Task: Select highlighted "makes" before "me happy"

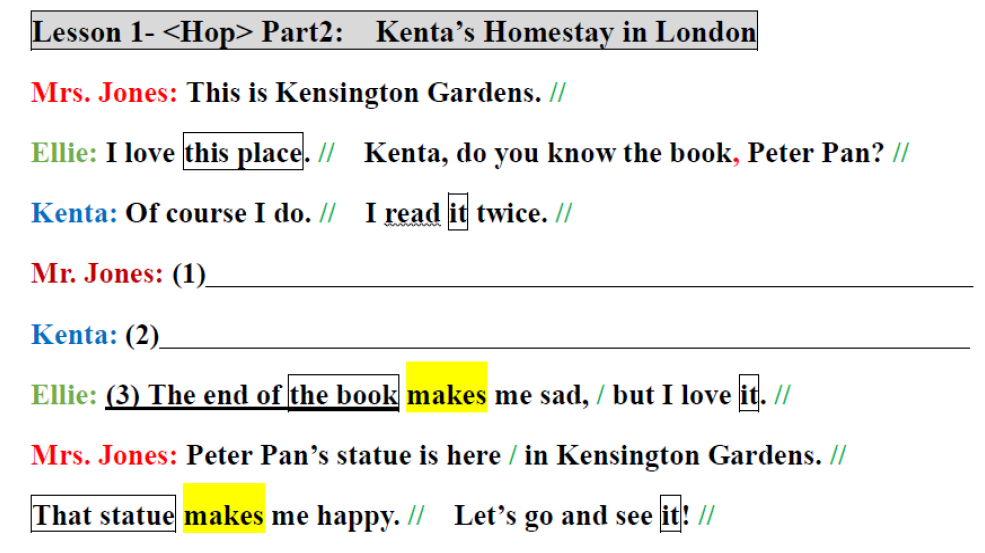Action: coord(224,516)
